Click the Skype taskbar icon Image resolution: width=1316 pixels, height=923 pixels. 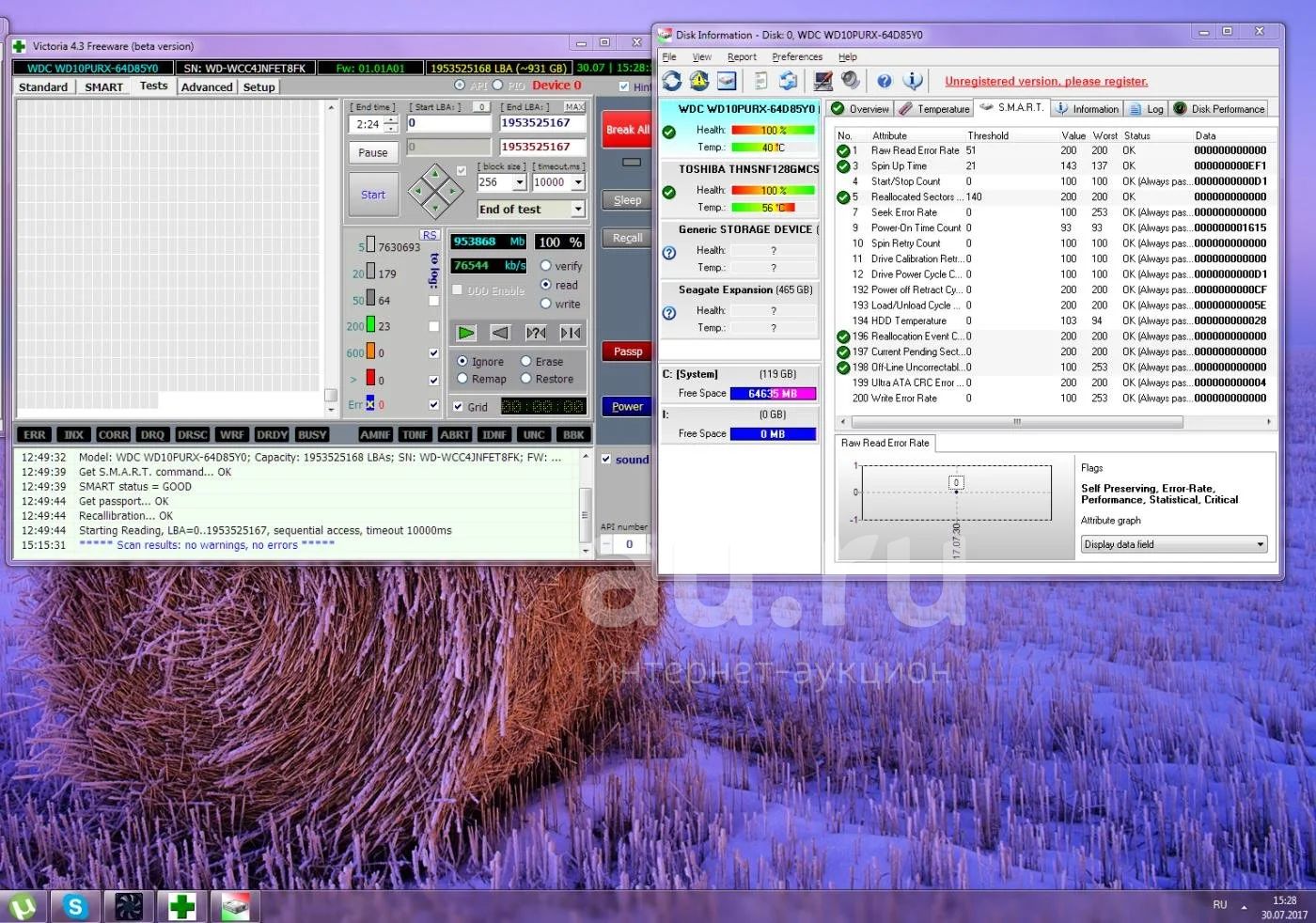pos(75,906)
